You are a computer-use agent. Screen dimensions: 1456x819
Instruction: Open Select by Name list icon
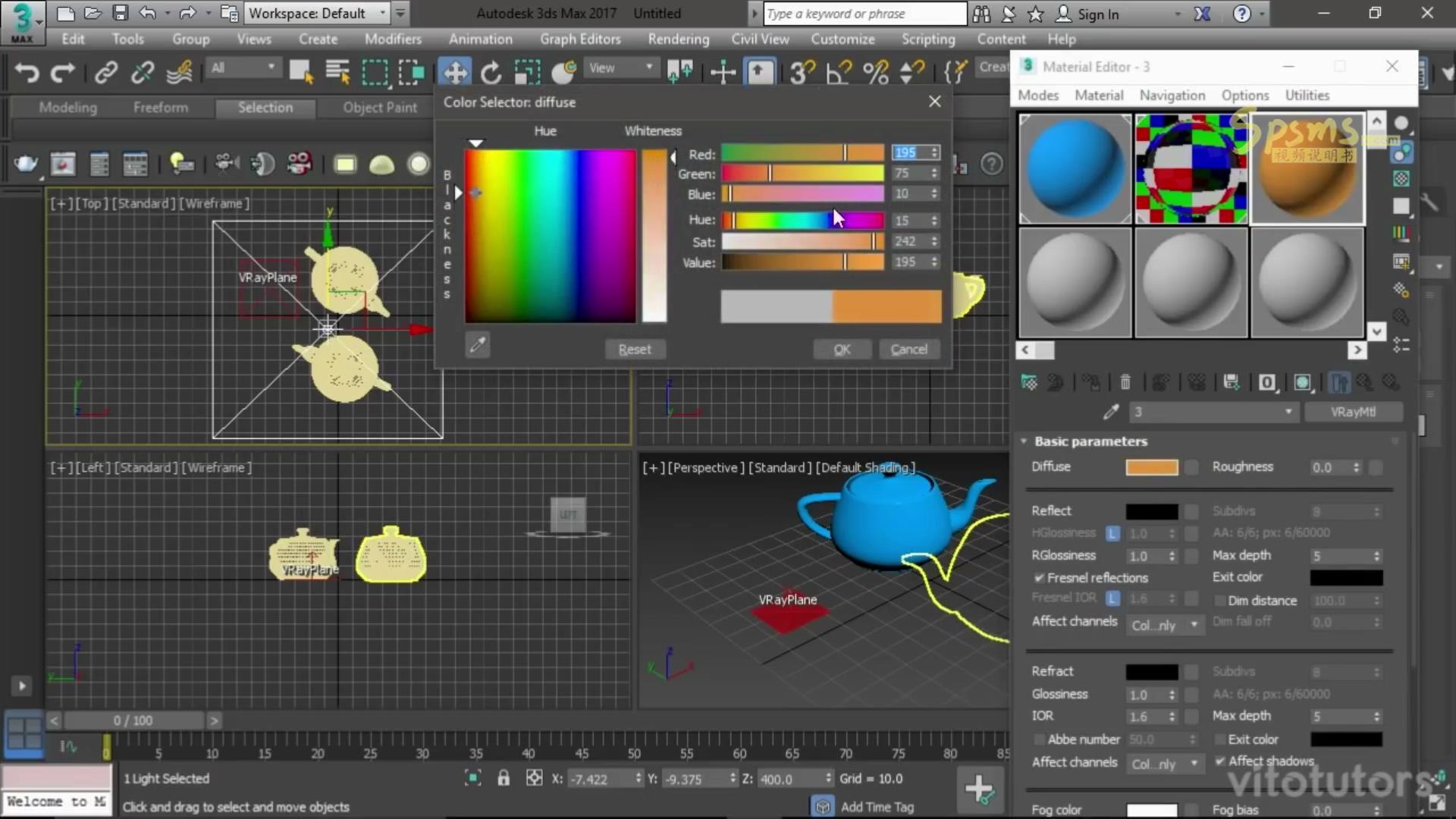click(337, 72)
